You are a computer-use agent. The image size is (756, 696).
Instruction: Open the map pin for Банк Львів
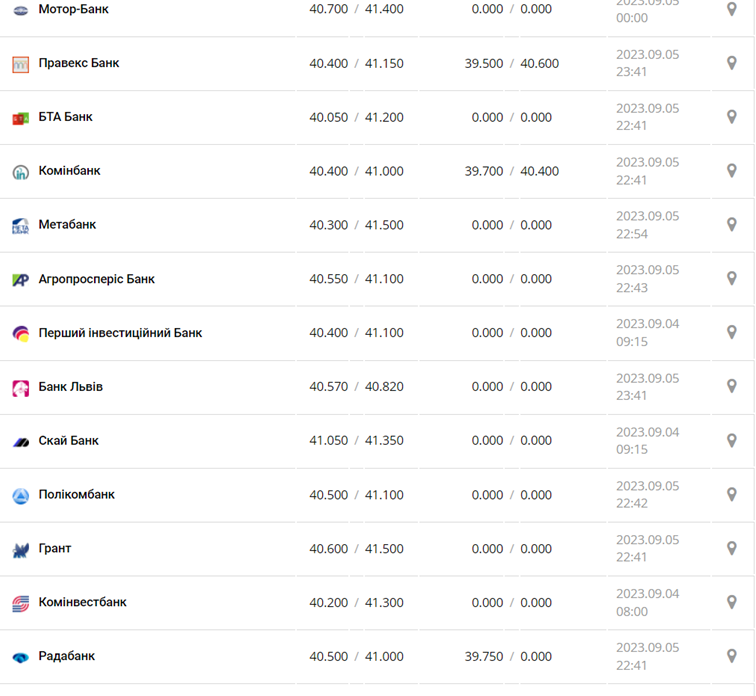(731, 387)
